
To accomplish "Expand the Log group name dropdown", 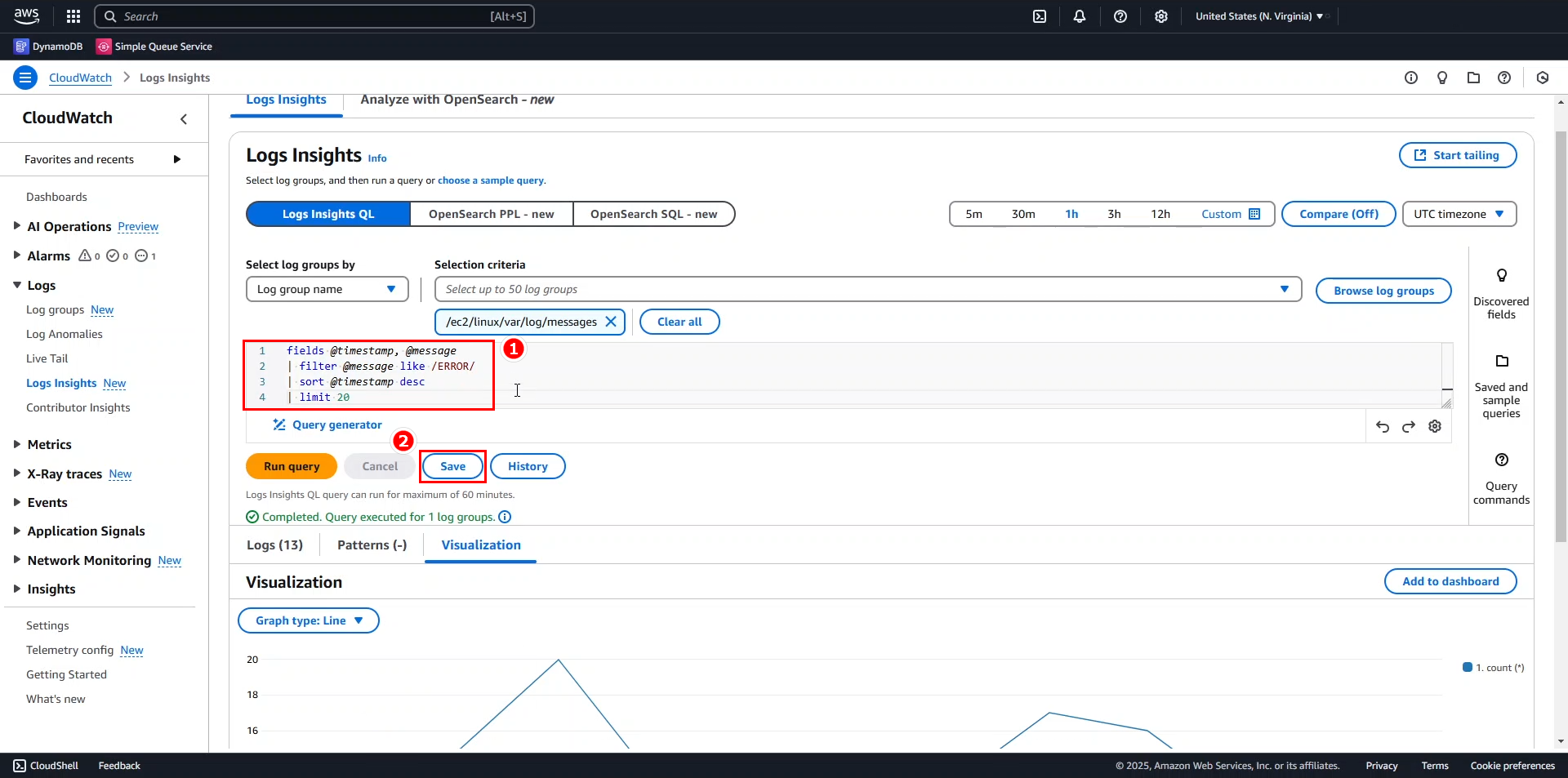I will [x=327, y=289].
